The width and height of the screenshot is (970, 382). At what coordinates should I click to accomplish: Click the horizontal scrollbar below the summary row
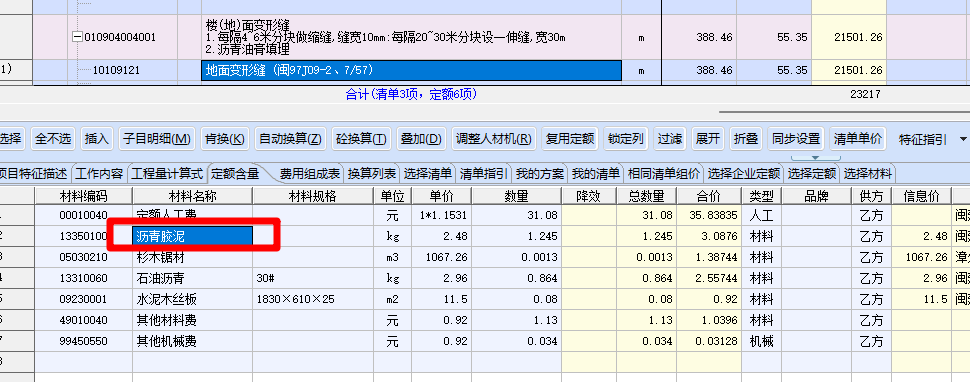[x=844, y=112]
